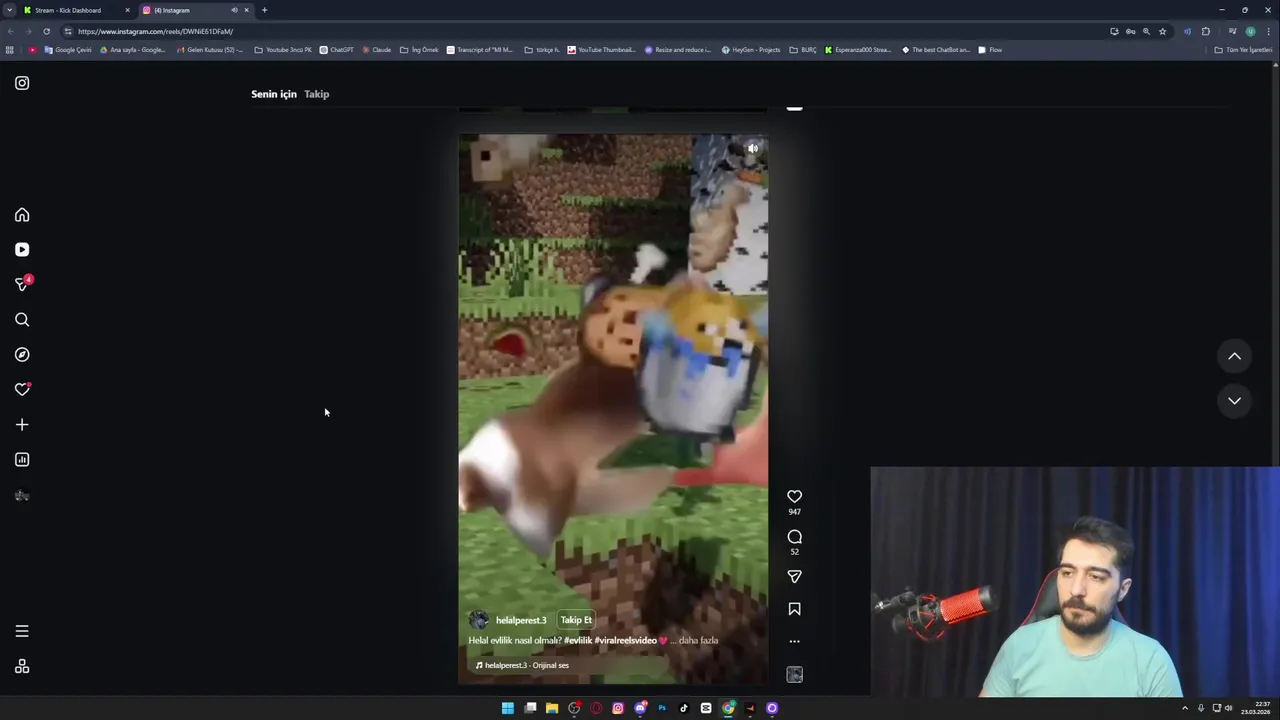This screenshot has height=720, width=1280.
Task: Open the profile avatar in sidebar
Action: tap(22, 495)
